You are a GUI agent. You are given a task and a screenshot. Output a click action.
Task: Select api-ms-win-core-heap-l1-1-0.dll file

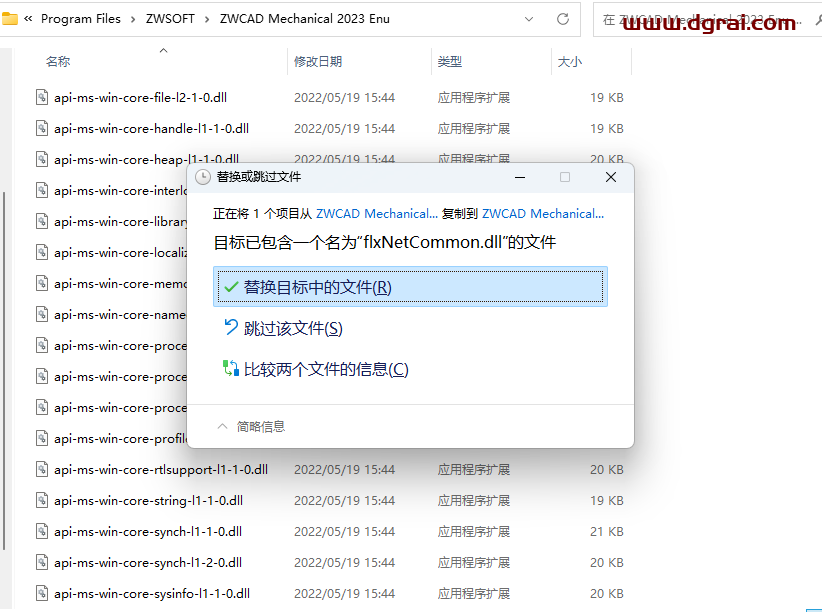click(146, 159)
